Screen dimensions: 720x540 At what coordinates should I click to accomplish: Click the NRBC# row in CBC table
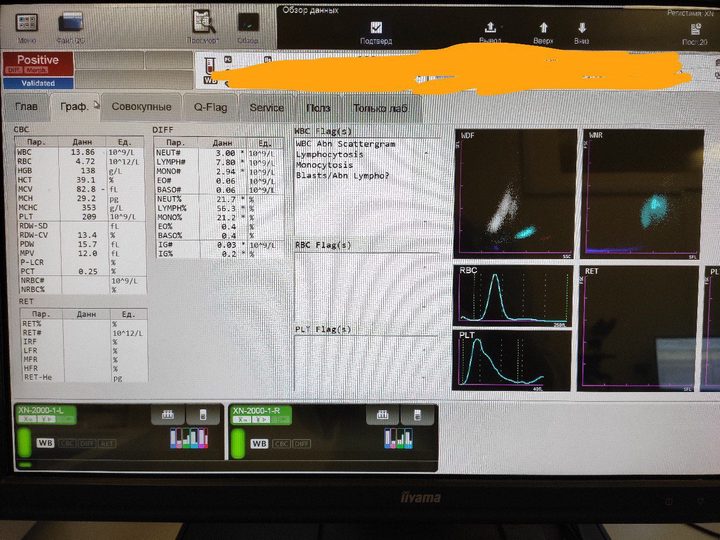pos(83,280)
